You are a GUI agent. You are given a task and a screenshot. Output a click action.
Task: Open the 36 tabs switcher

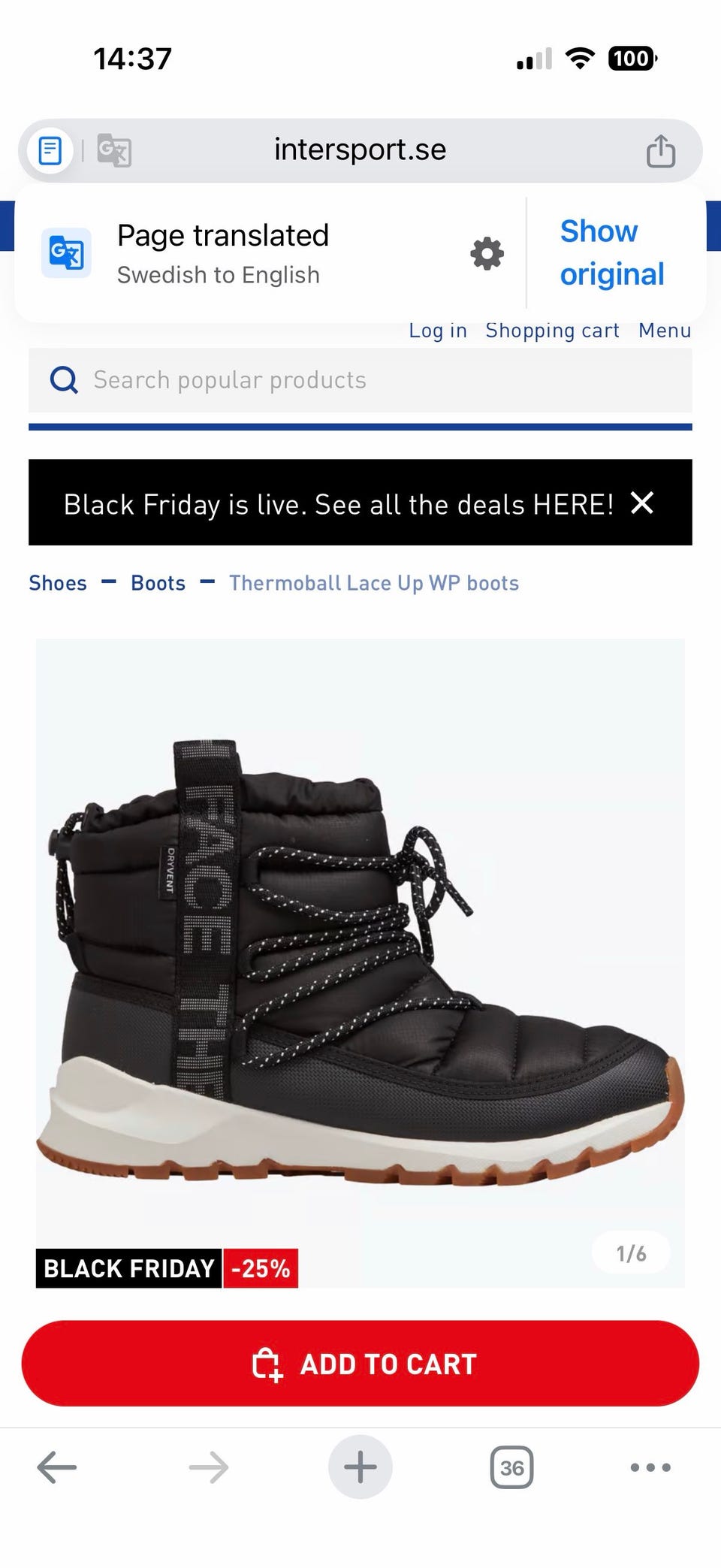[511, 1467]
